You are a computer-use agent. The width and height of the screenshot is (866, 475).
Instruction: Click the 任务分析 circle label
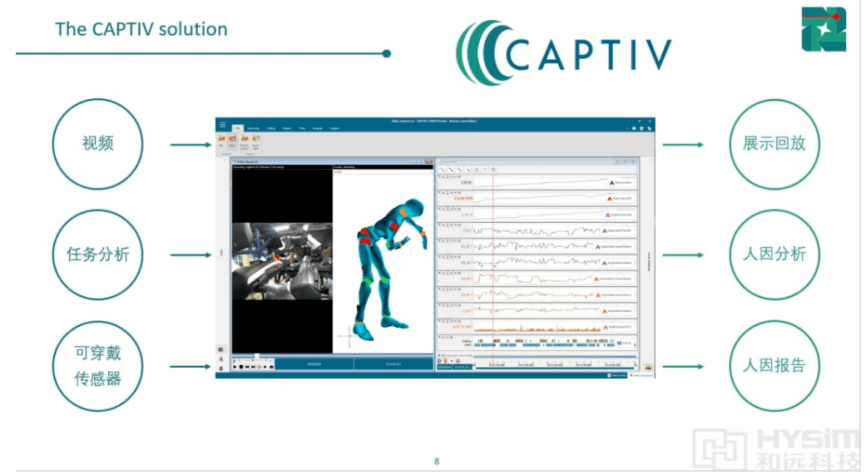(x=98, y=255)
